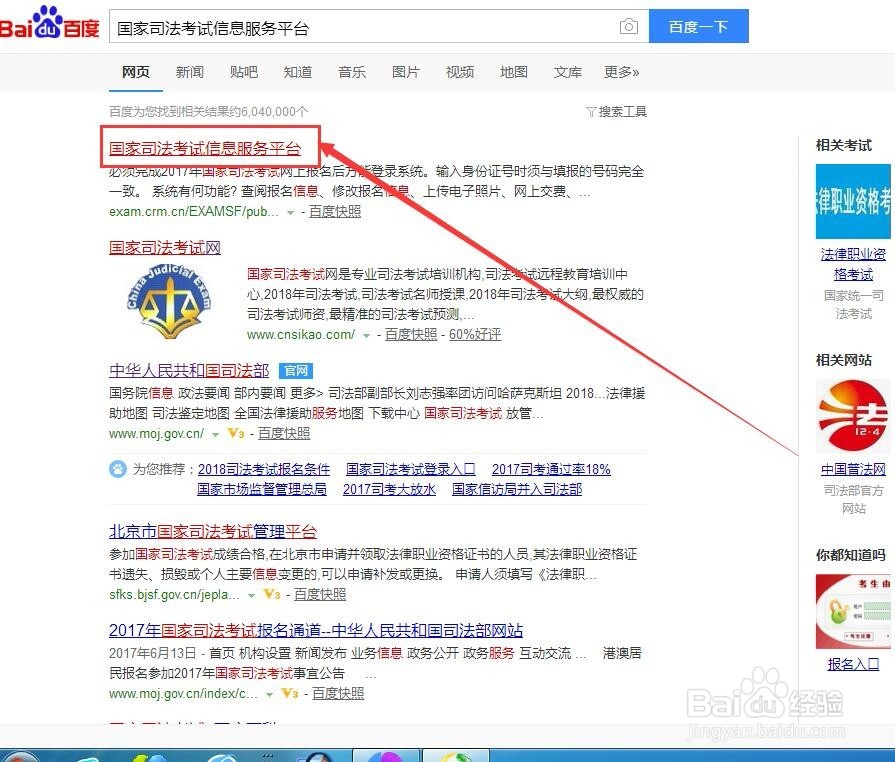Click the Baidu logo
Image resolution: width=895 pixels, height=762 pixels.
[50, 24]
